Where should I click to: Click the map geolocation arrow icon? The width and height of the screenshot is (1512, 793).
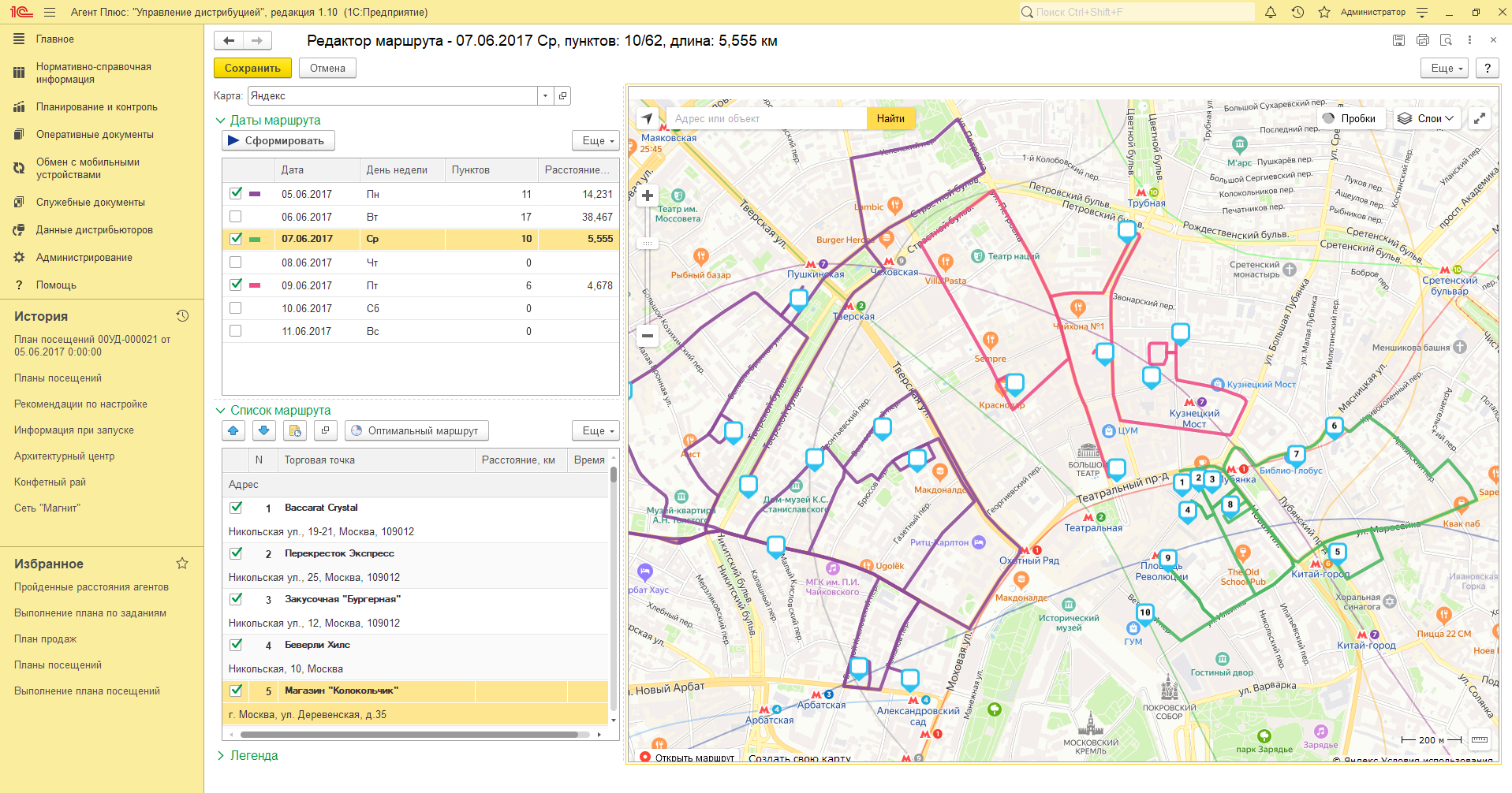(x=648, y=118)
